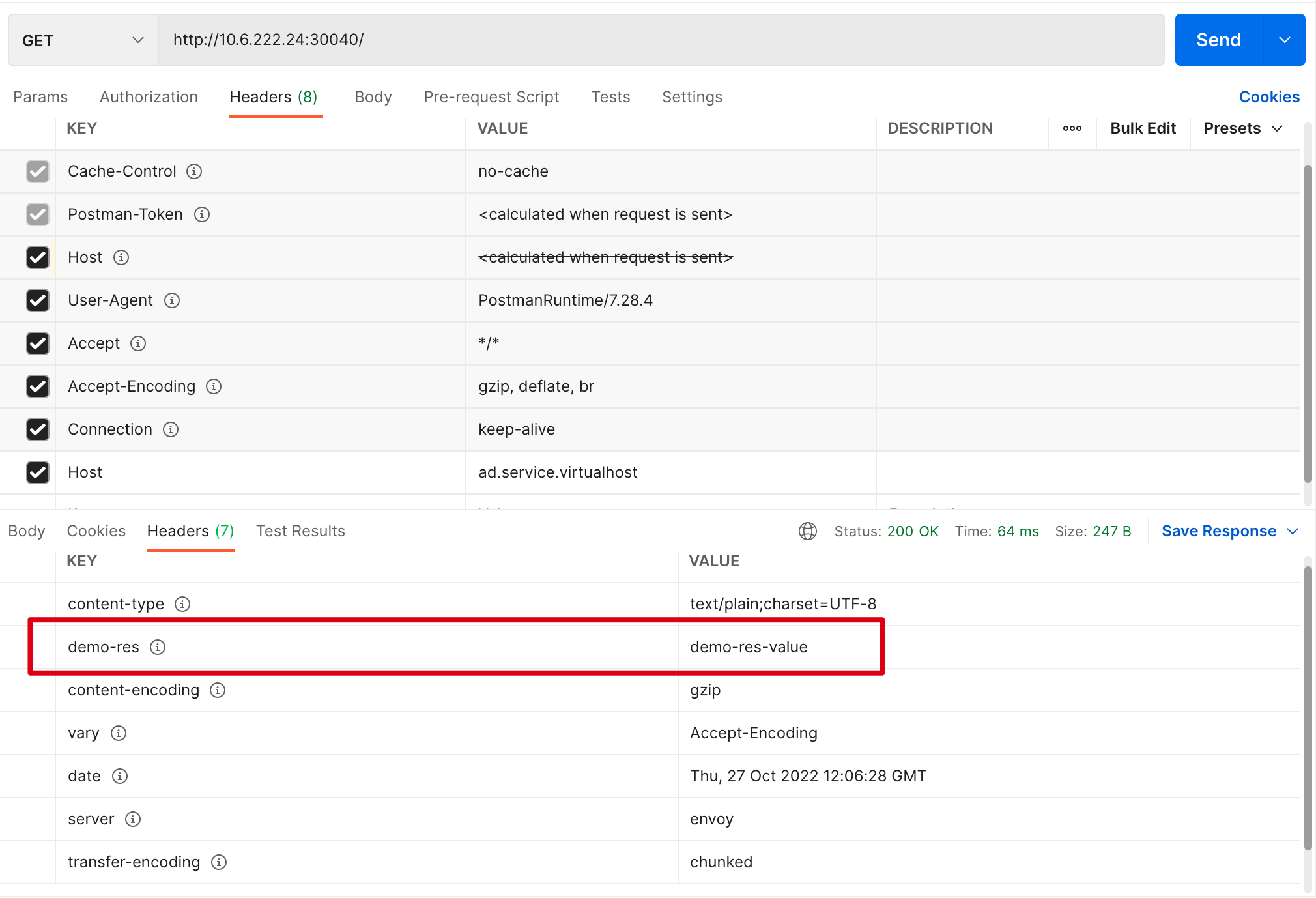Uncheck the auto-generated Host header checkbox
This screenshot has width=1316, height=898.
[38, 257]
